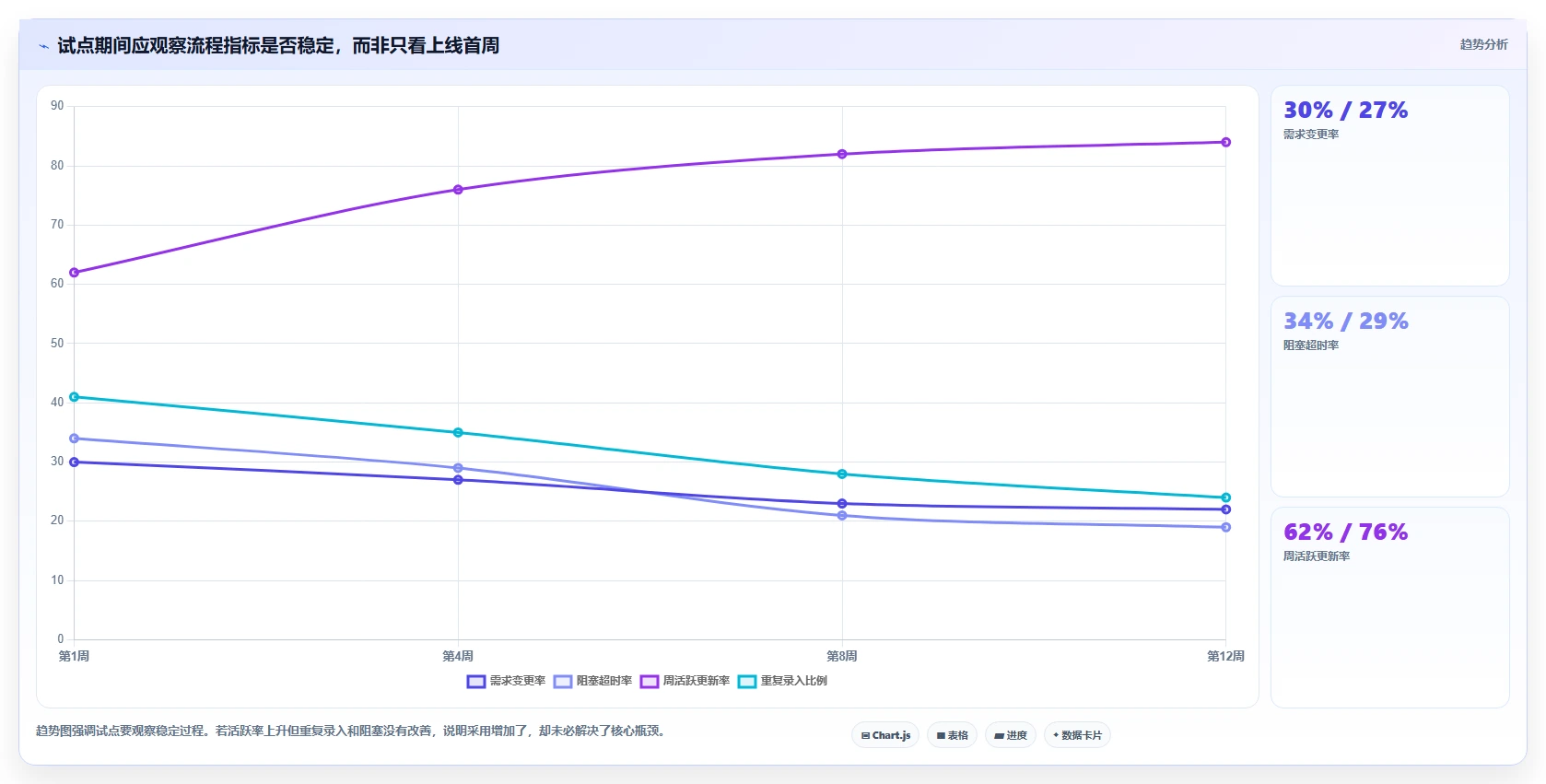Click the 数据卡片 data card chip
The width and height of the screenshot is (1546, 784).
tap(1077, 735)
